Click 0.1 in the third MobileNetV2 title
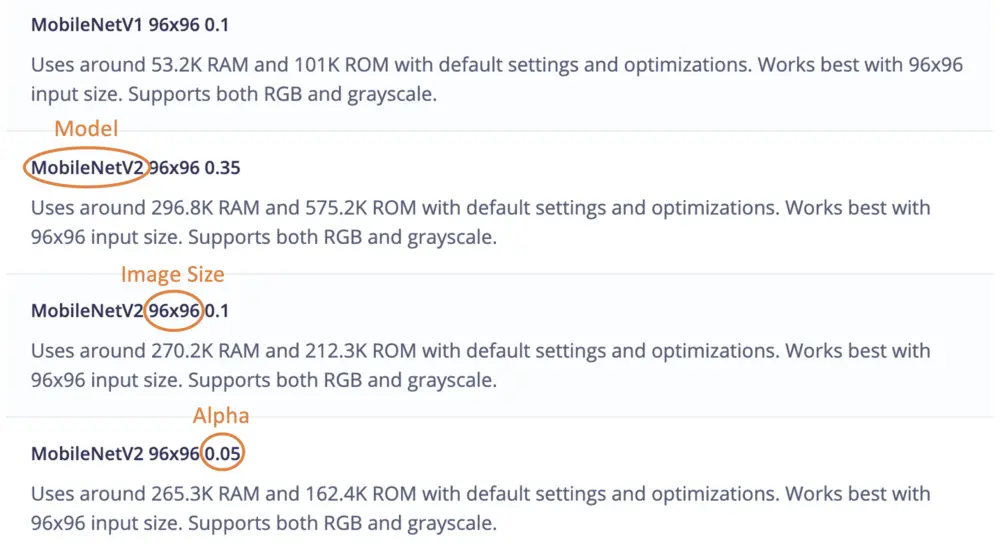This screenshot has width=1000, height=560. coord(217,311)
